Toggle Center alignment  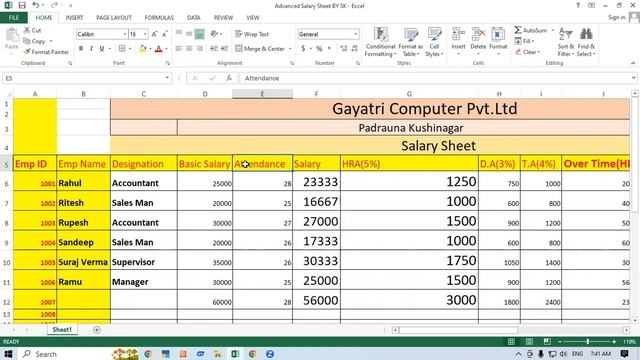click(x=189, y=49)
